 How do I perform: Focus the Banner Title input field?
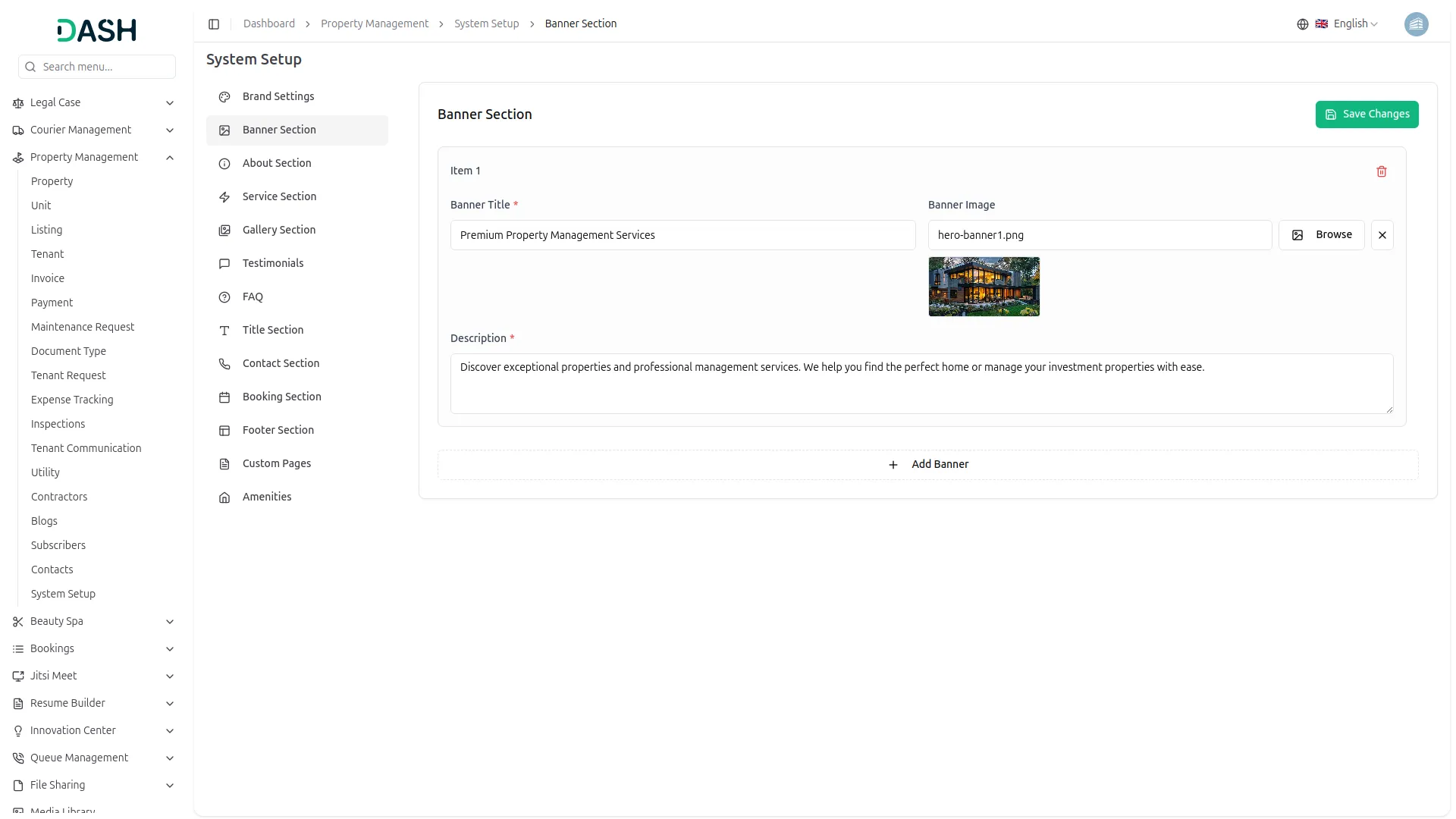(682, 235)
